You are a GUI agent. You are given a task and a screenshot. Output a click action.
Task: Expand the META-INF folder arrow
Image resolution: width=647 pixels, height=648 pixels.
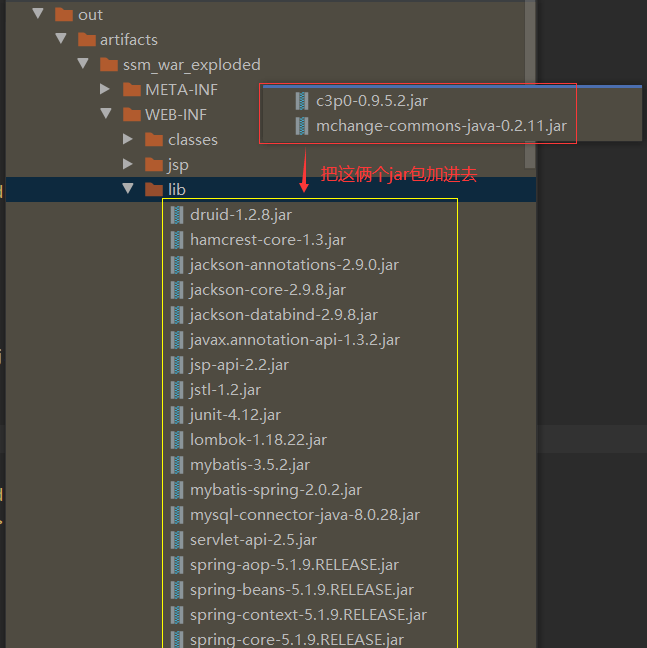pos(105,89)
